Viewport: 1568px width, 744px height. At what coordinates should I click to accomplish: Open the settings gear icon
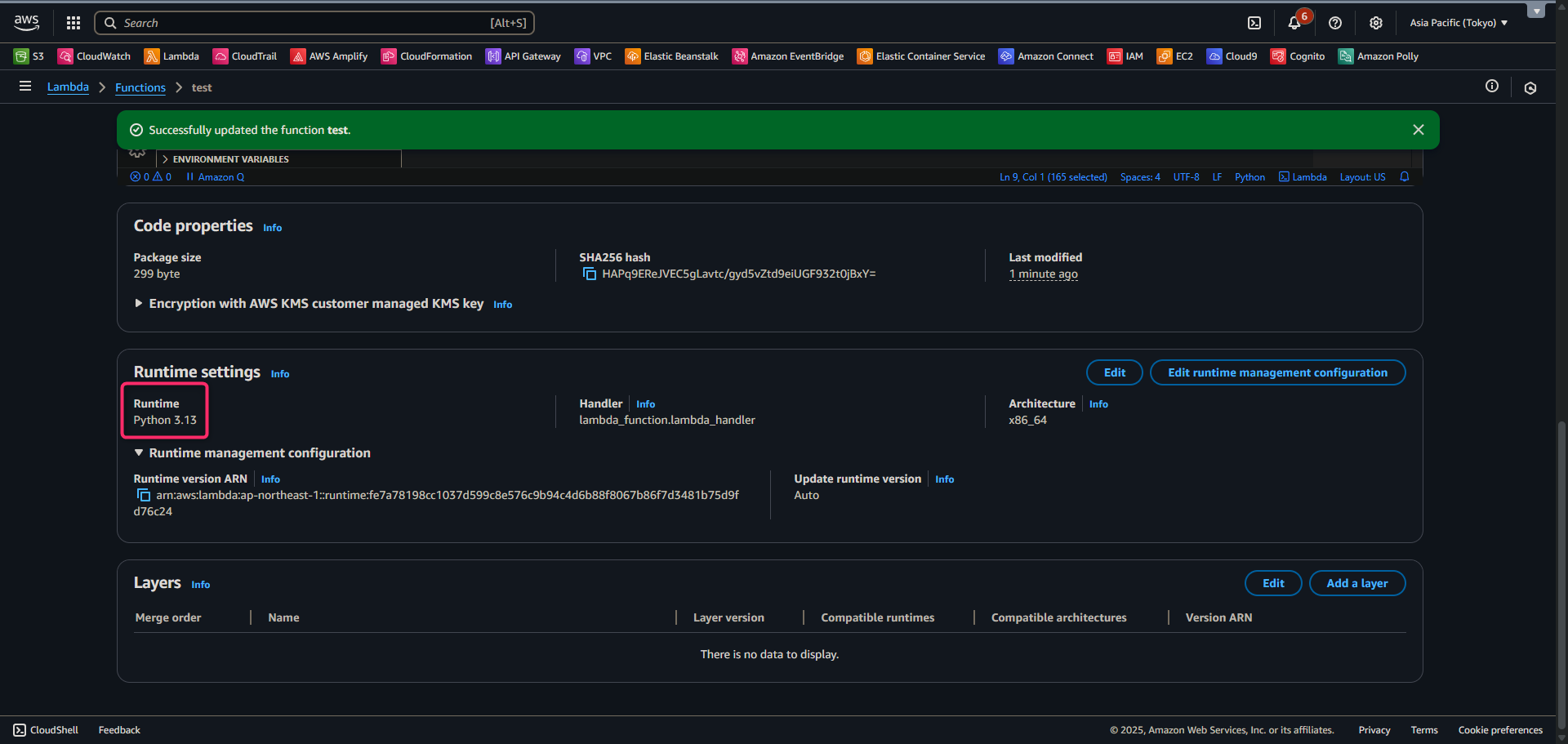tap(1376, 23)
